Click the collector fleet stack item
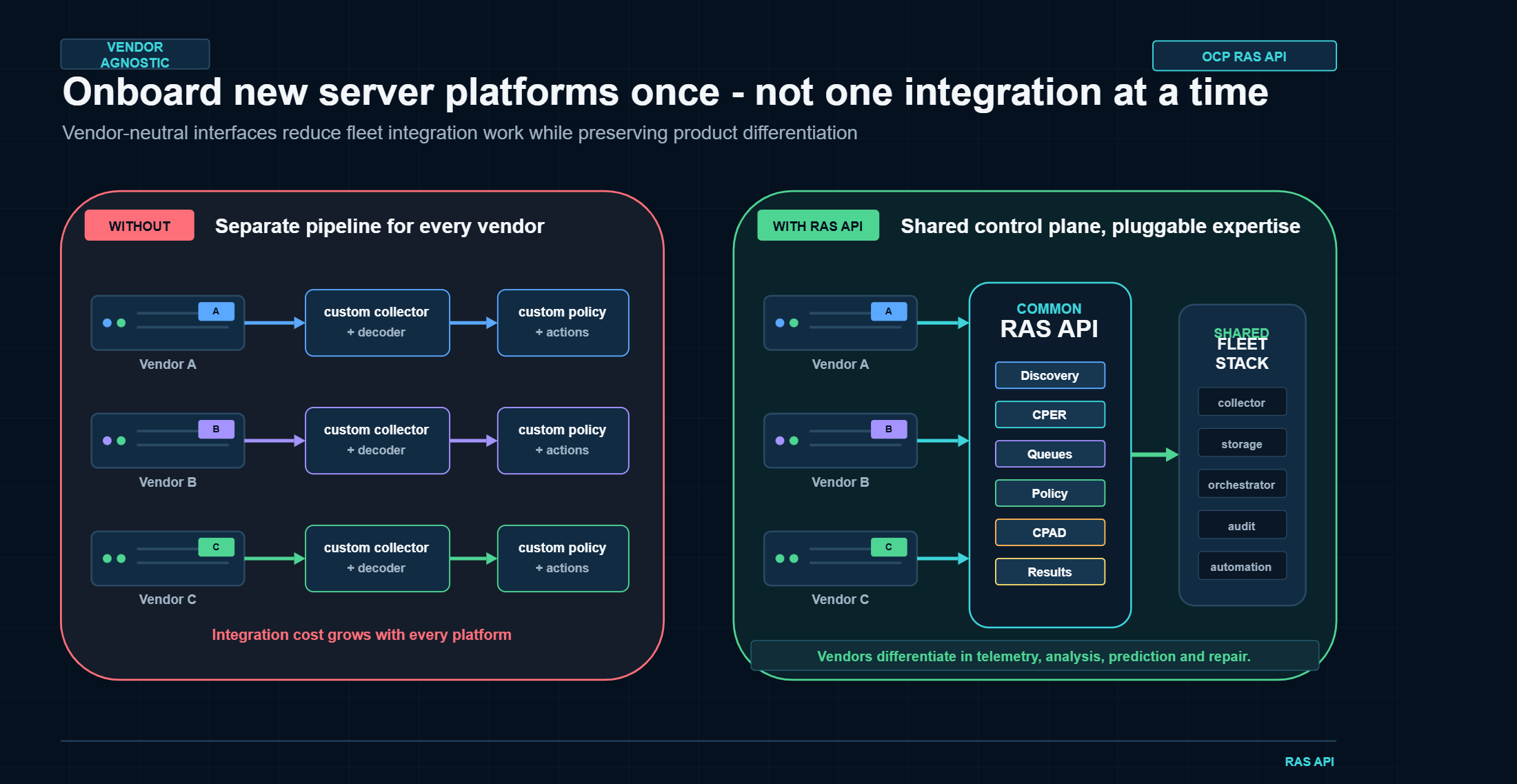This screenshot has height=784, width=1517. point(1242,402)
